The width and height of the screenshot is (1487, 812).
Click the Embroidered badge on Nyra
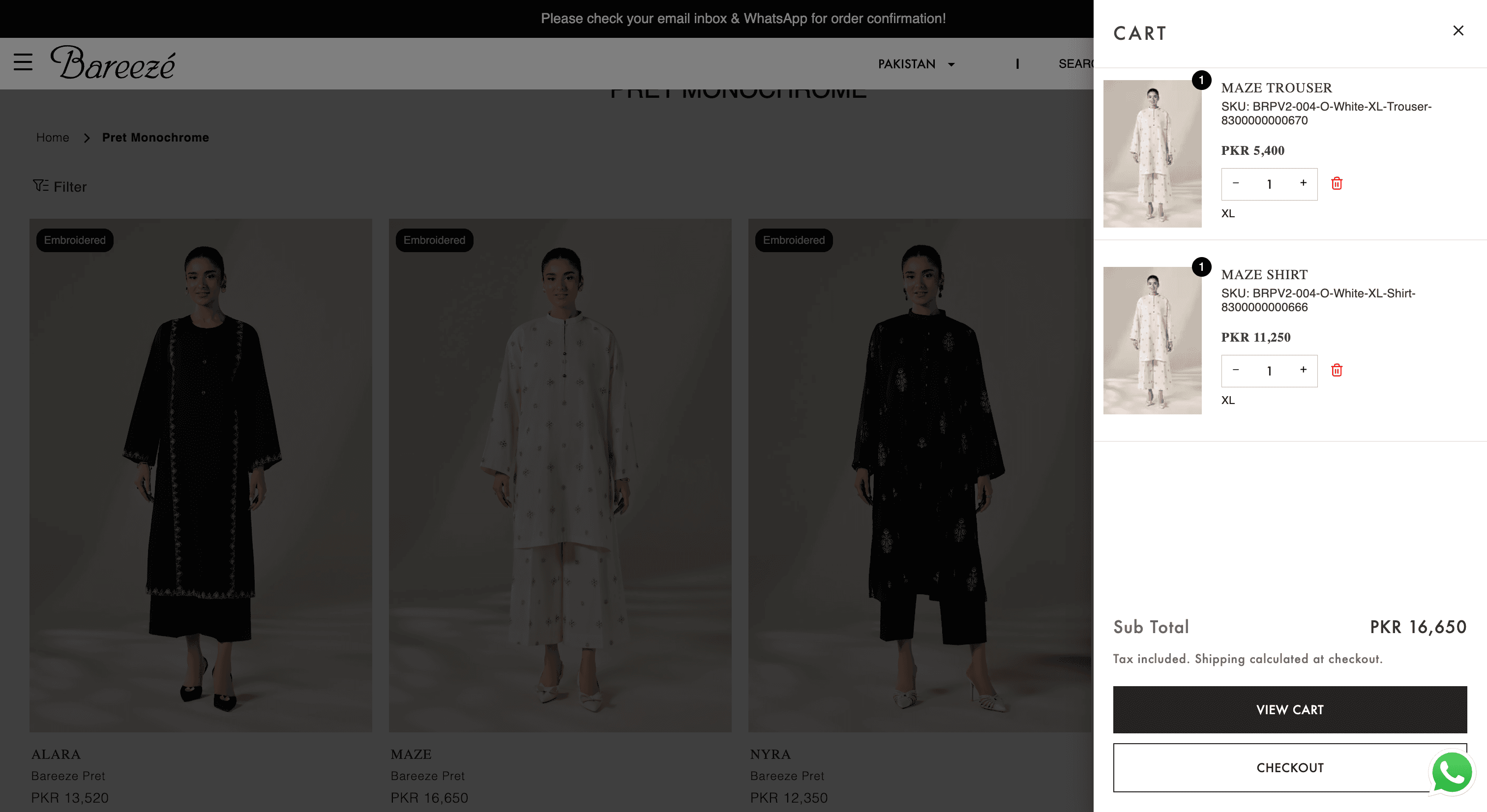794,240
